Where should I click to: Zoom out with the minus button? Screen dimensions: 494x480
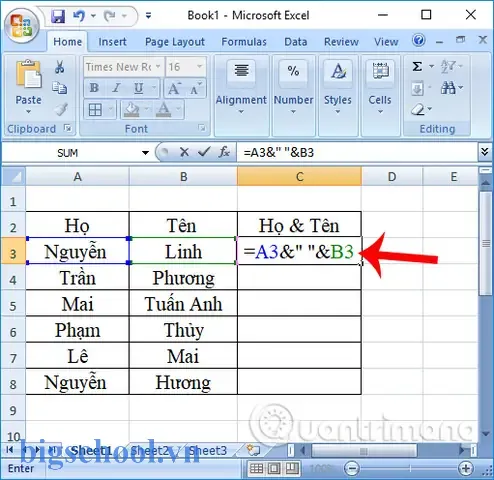(352, 469)
